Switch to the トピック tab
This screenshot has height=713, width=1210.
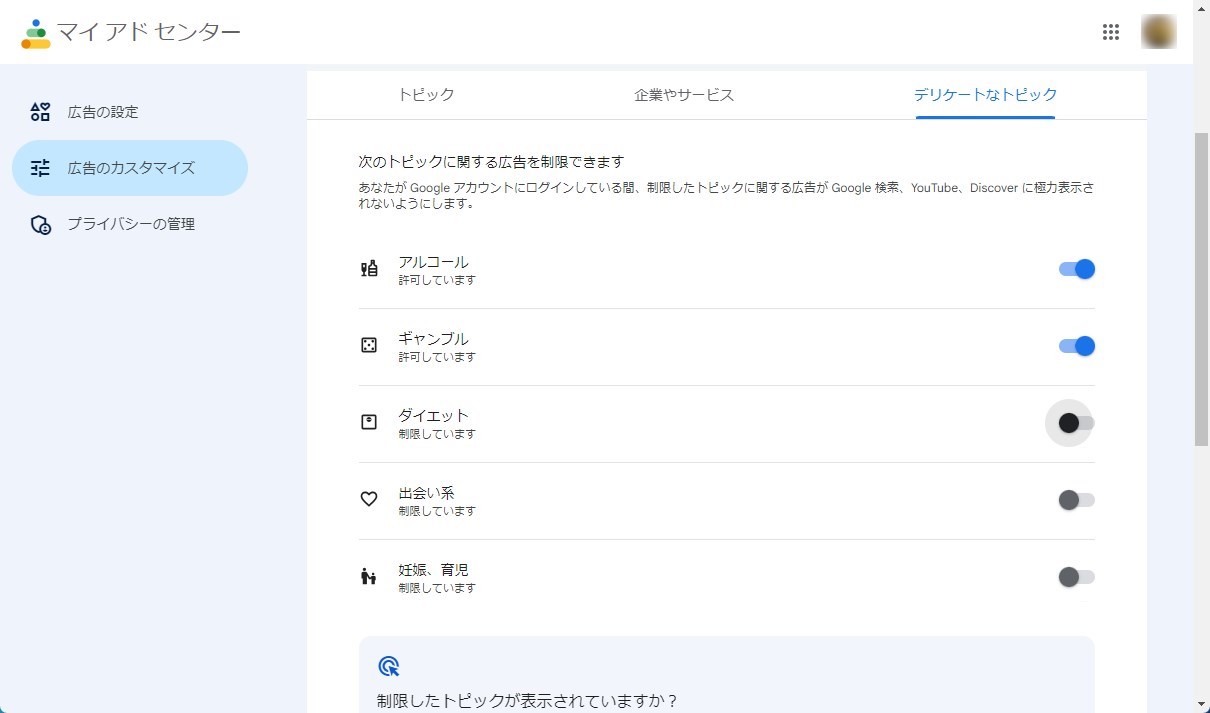(426, 95)
